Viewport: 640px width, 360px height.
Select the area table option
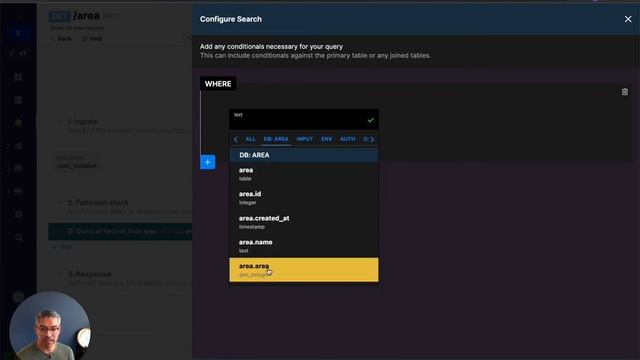coord(304,174)
